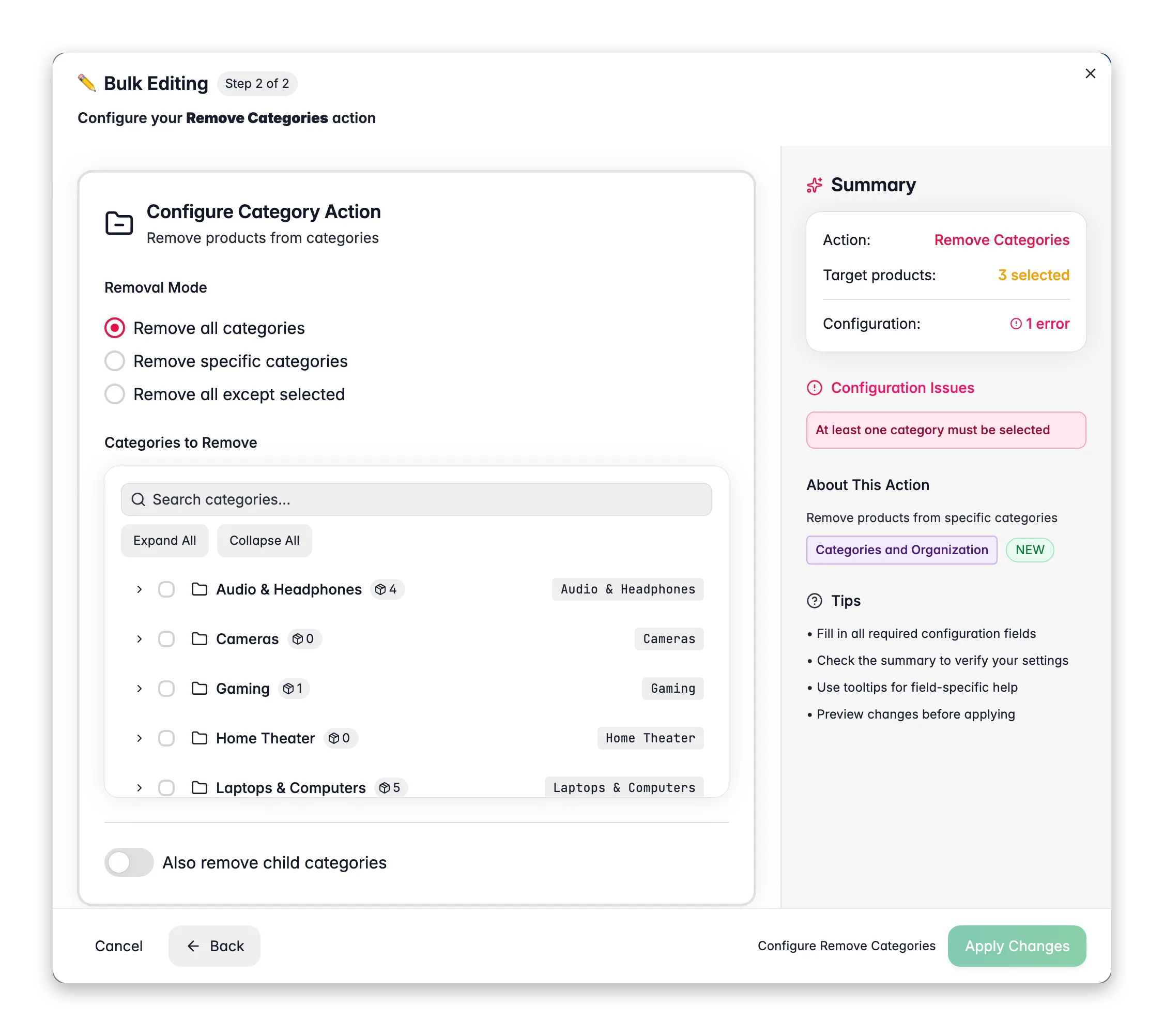
Task: Click the product count badge on Cameras
Action: pyautogui.click(x=304, y=638)
